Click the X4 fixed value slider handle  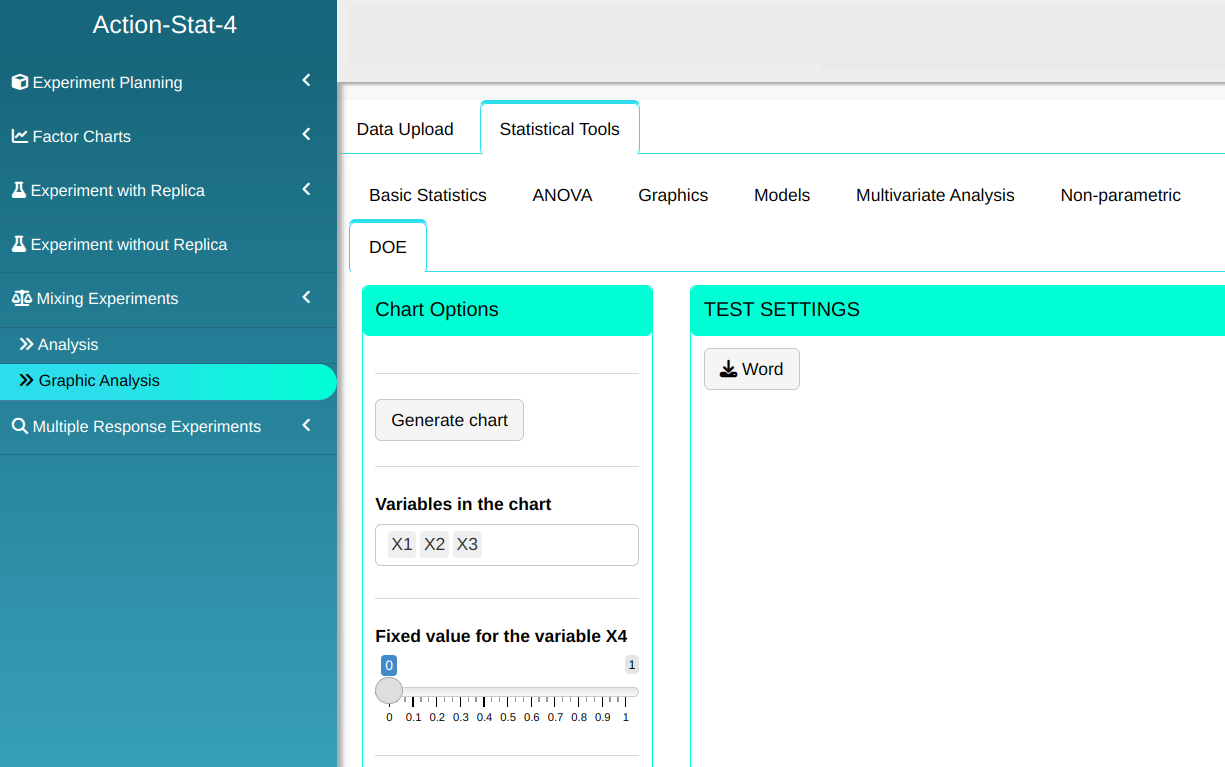(389, 691)
